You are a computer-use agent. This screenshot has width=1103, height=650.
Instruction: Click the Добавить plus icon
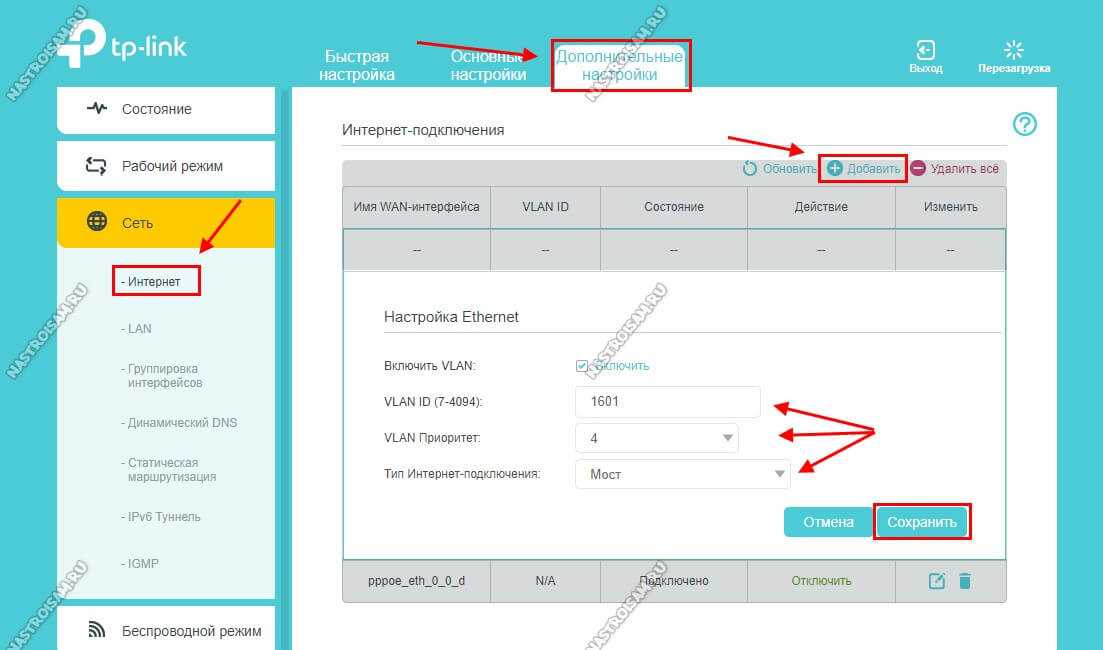pos(835,169)
